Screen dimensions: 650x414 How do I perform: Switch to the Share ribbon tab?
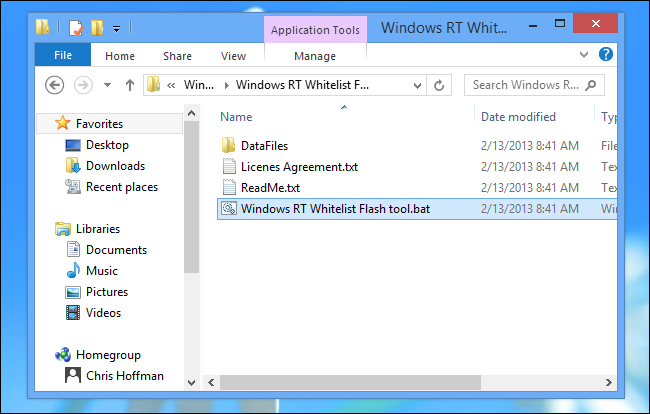[177, 56]
